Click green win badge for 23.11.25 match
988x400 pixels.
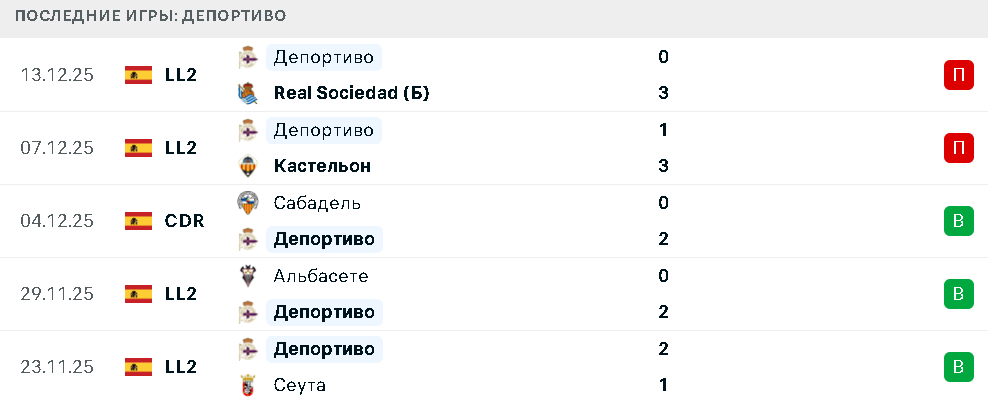tap(958, 367)
